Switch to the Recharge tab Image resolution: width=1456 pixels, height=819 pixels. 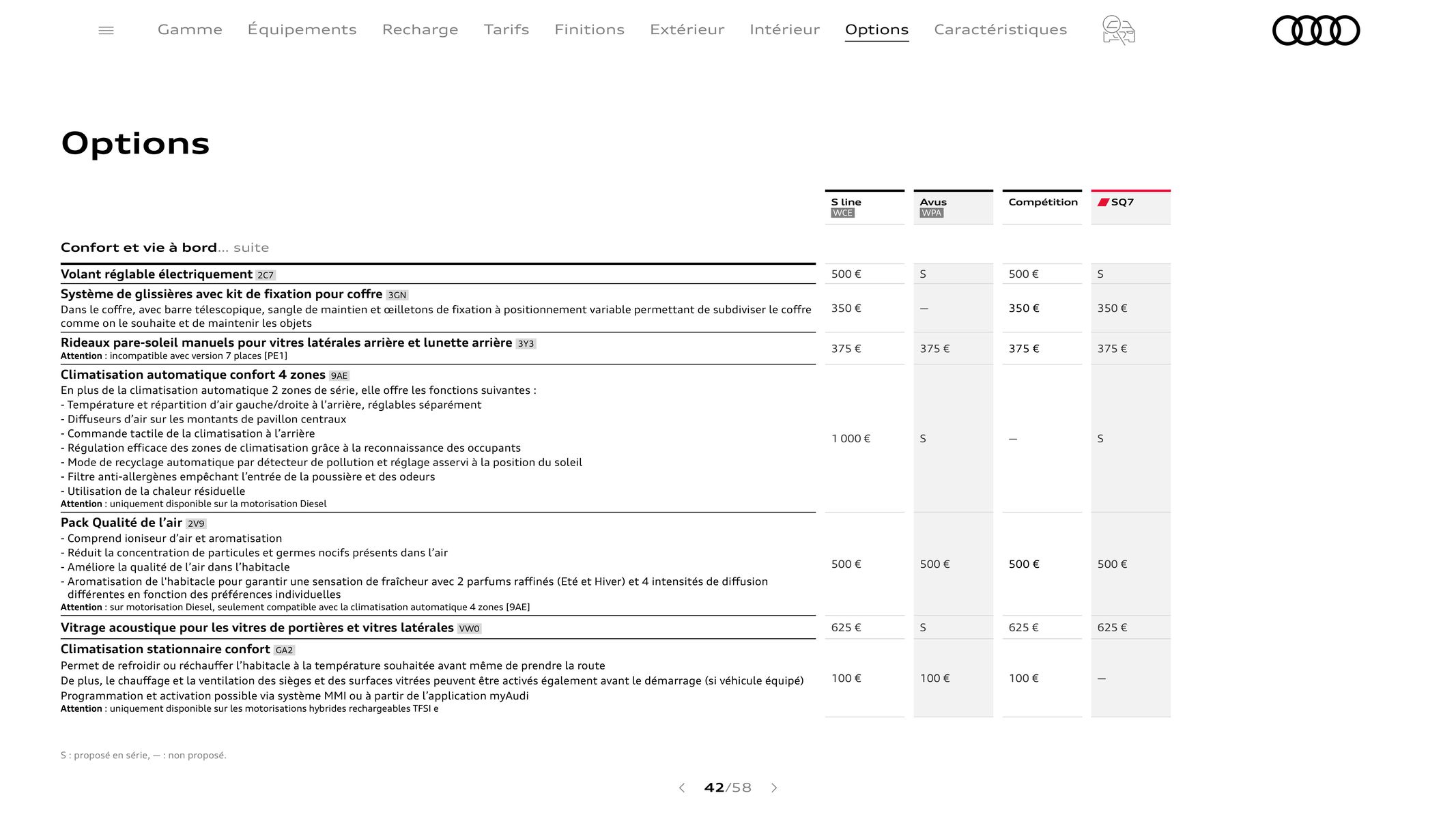click(420, 29)
